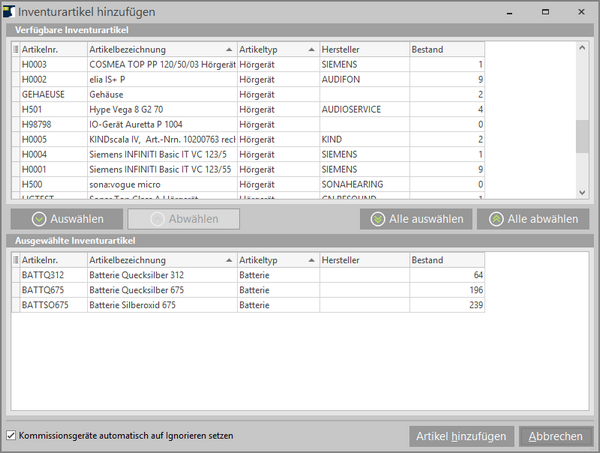Viewport: 600px width, 453px height.
Task: Select row Hype Vega 8 G2 70
Action: pyautogui.click(x=160, y=109)
